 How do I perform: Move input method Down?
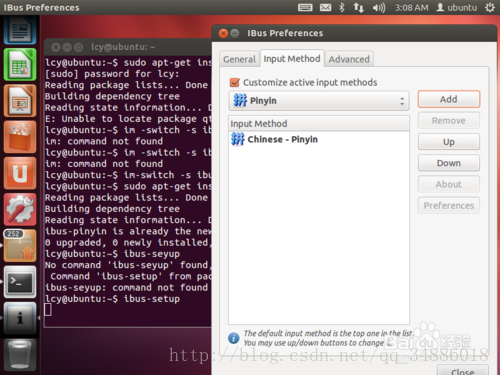click(x=449, y=163)
